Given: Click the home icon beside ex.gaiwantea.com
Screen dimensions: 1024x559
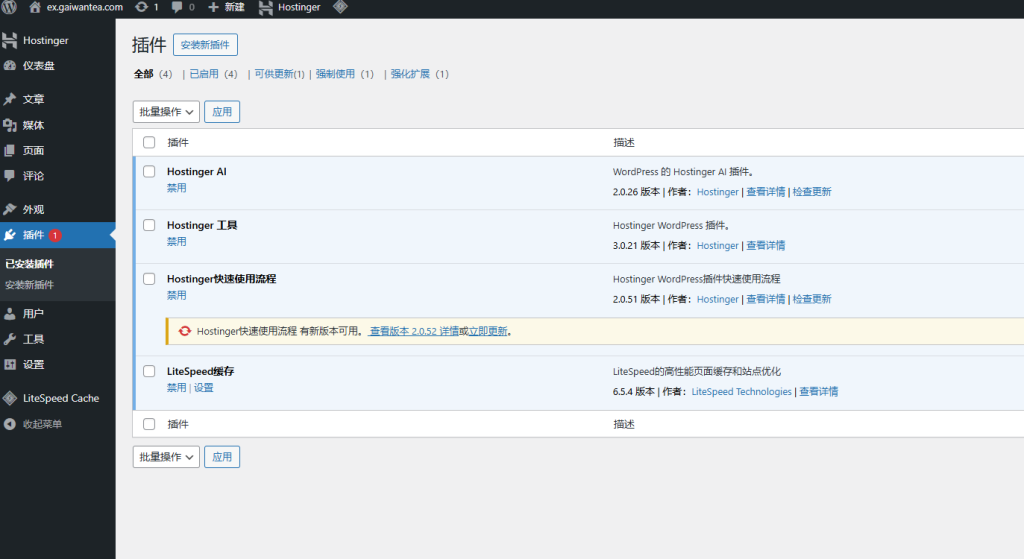Looking at the screenshot, I should pyautogui.click(x=35, y=7).
